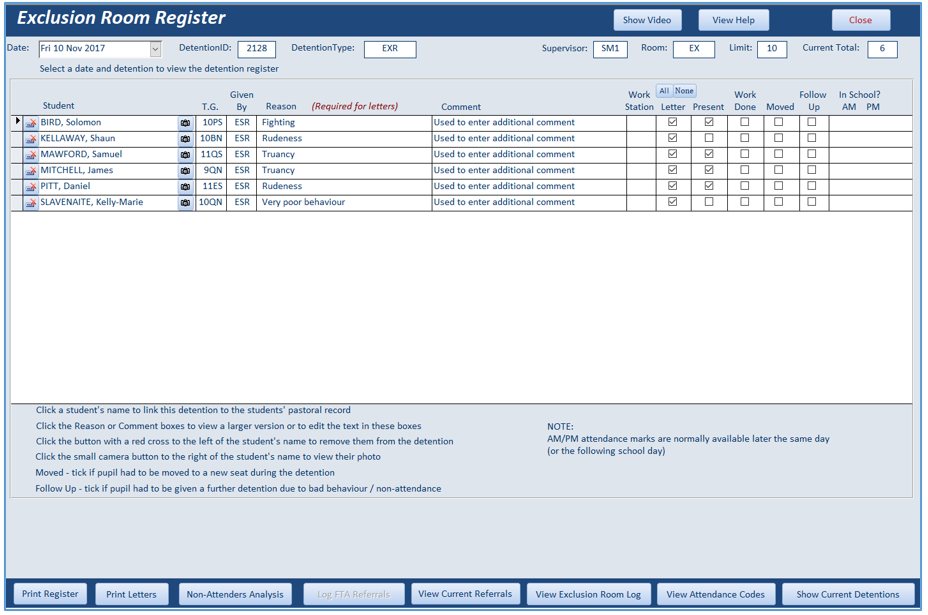Untick Letter checkbox for BIRD, Solomon

672,122
